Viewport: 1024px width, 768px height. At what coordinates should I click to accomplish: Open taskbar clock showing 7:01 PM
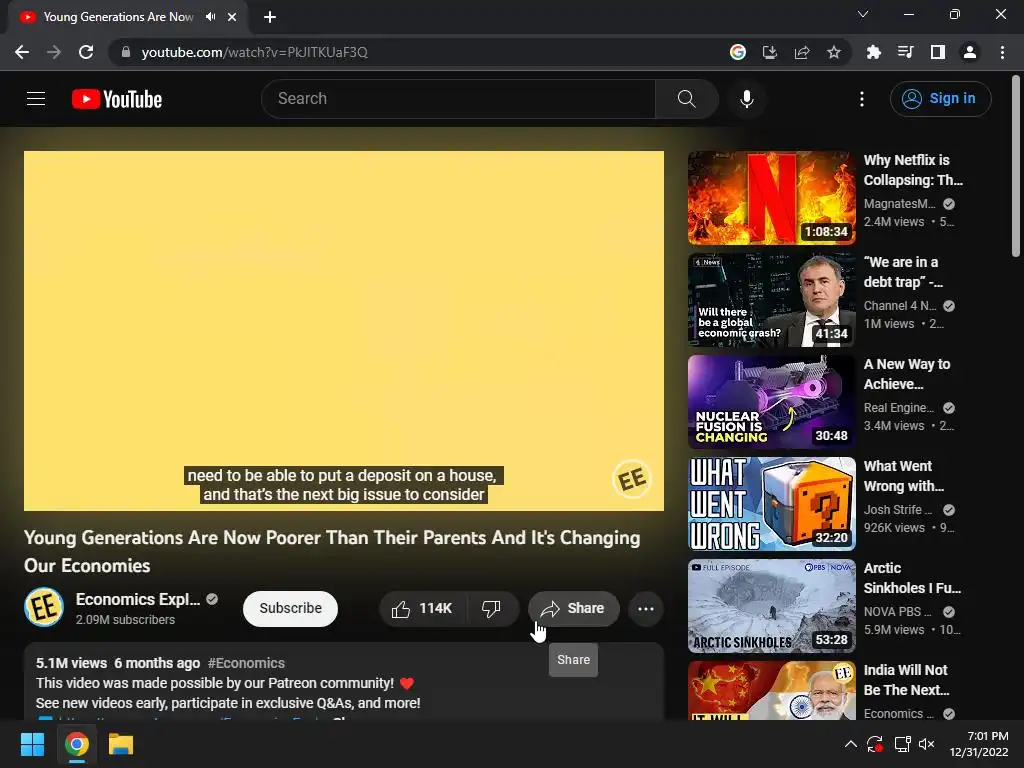point(978,744)
